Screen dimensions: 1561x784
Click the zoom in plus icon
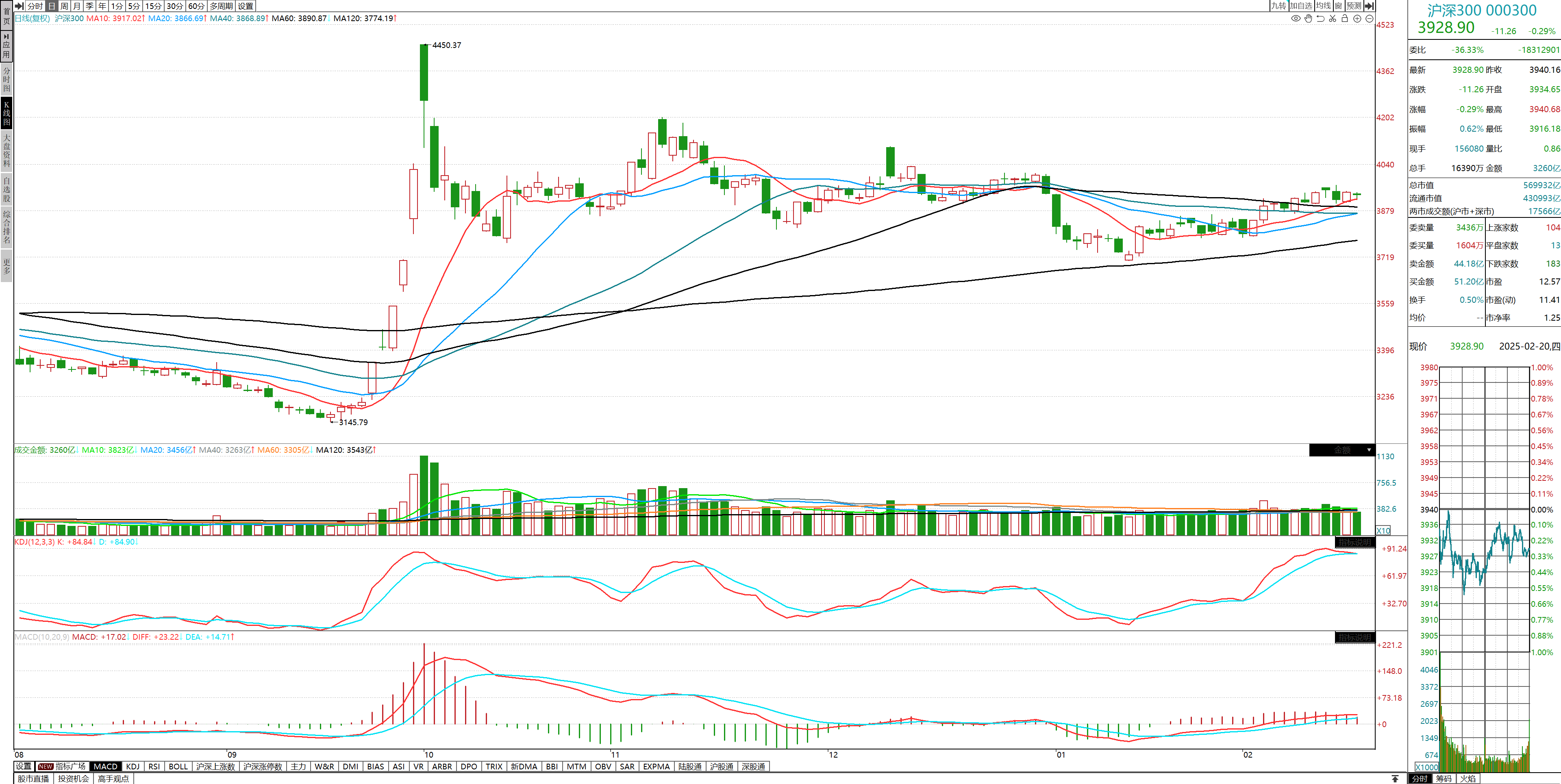1357,19
